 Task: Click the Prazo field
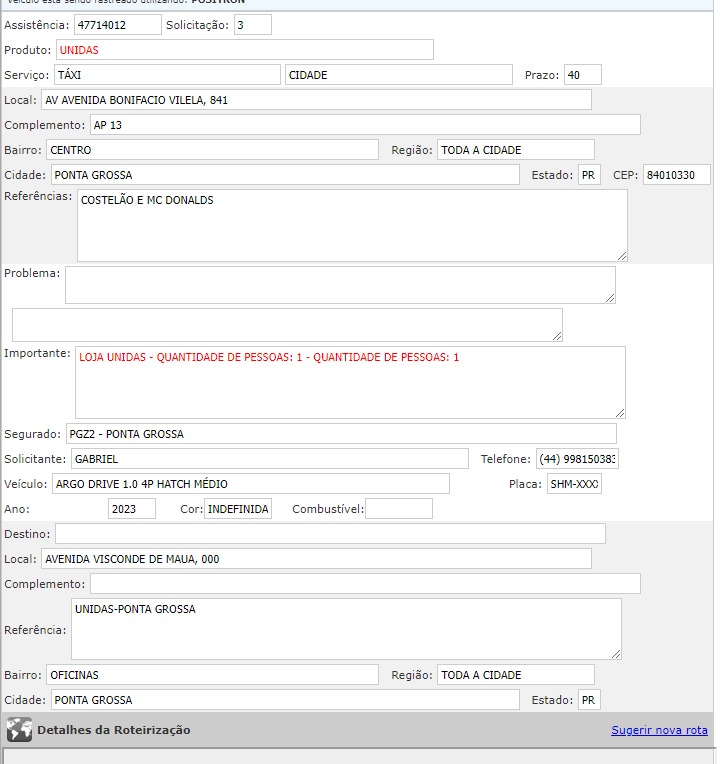pos(582,75)
